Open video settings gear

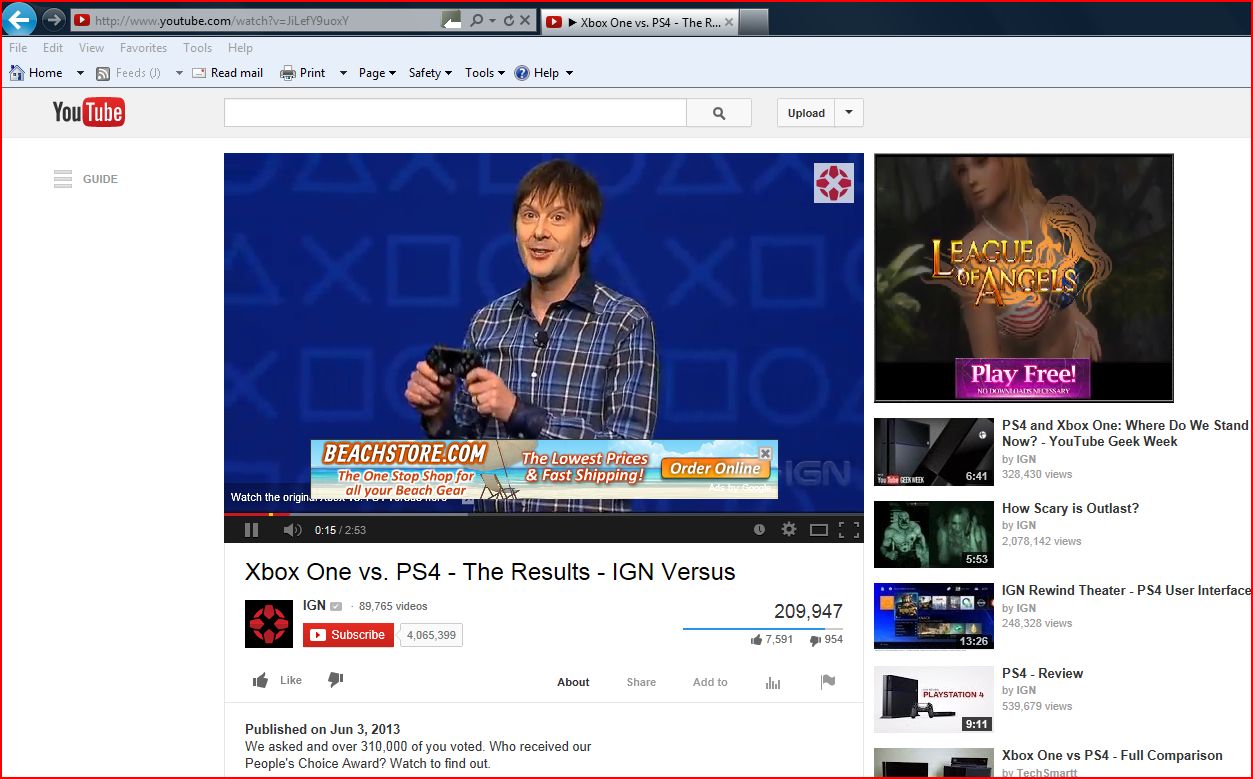(789, 530)
